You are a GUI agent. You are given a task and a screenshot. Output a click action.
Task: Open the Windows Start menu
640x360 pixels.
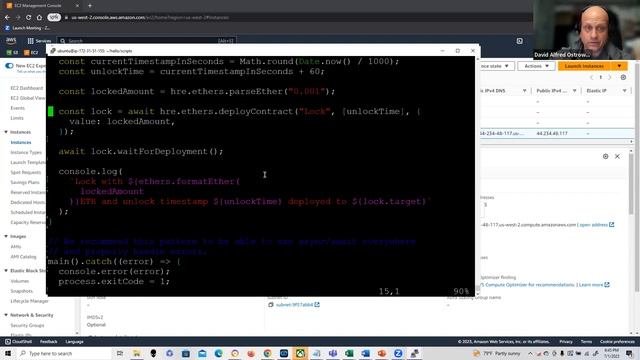point(8,353)
